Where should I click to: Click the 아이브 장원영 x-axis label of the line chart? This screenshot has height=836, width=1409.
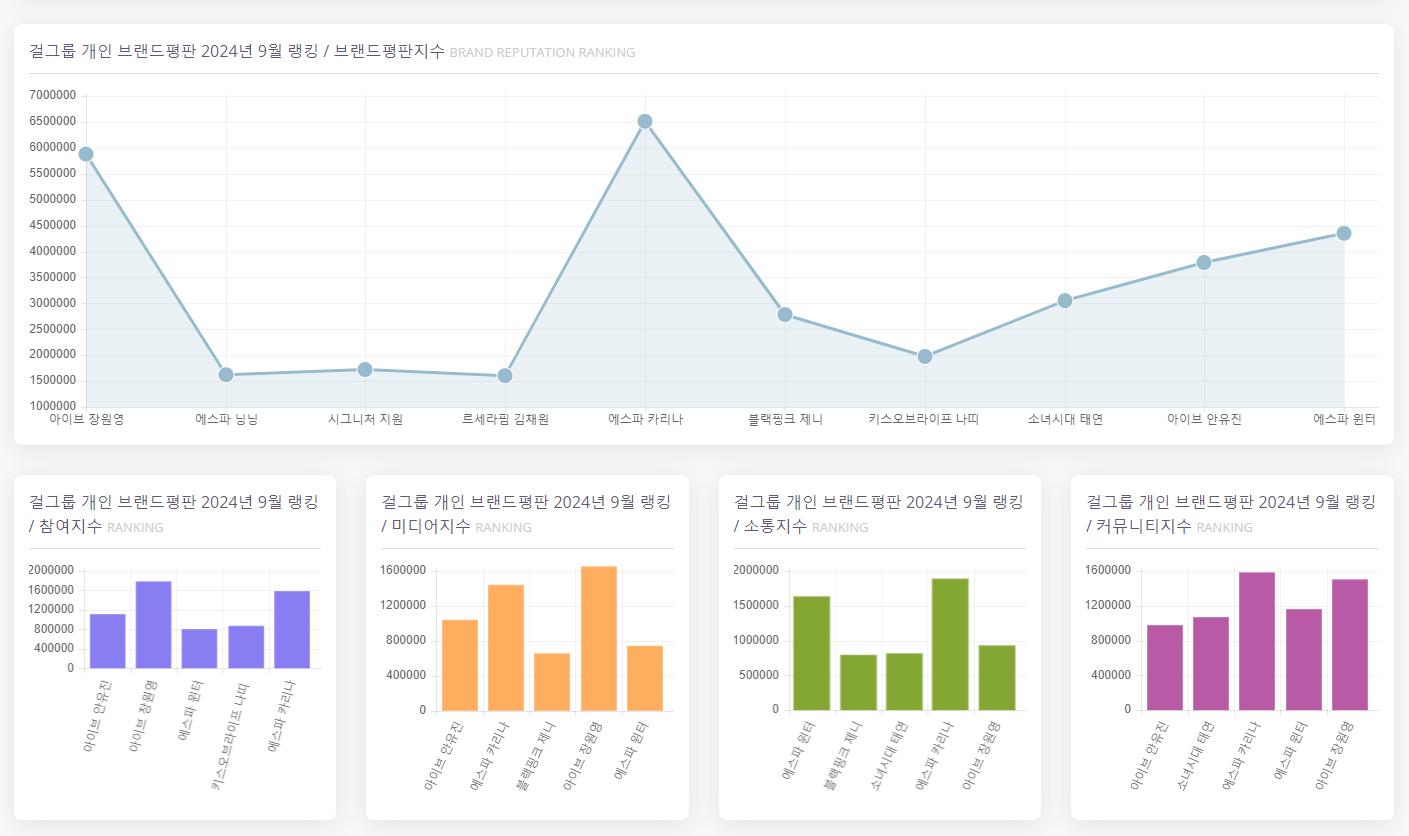pos(86,420)
